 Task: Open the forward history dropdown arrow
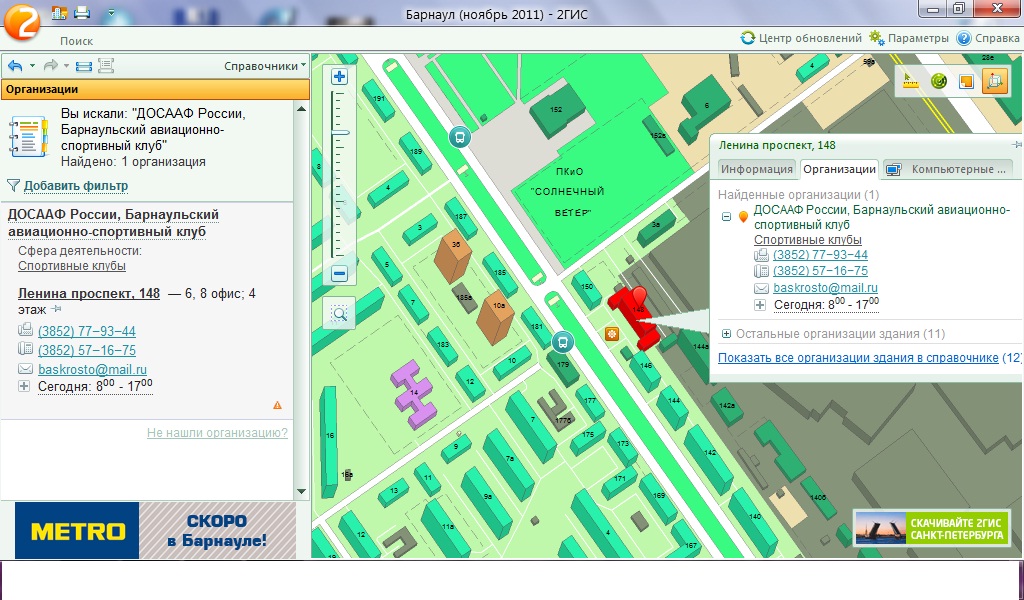pyautogui.click(x=66, y=66)
